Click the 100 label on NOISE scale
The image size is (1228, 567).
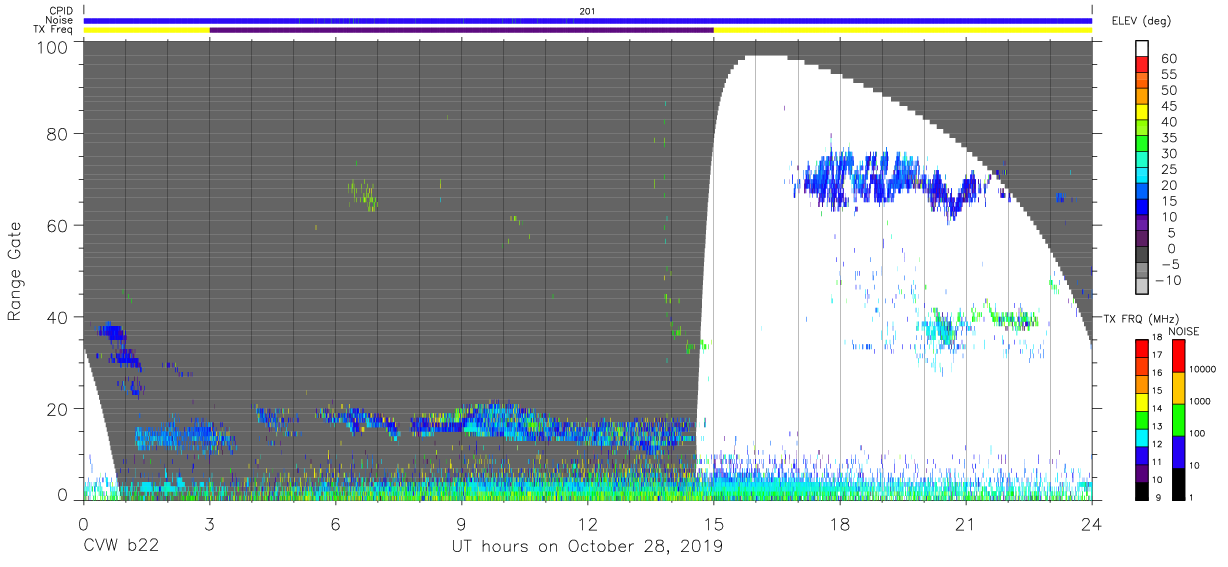(1198, 433)
